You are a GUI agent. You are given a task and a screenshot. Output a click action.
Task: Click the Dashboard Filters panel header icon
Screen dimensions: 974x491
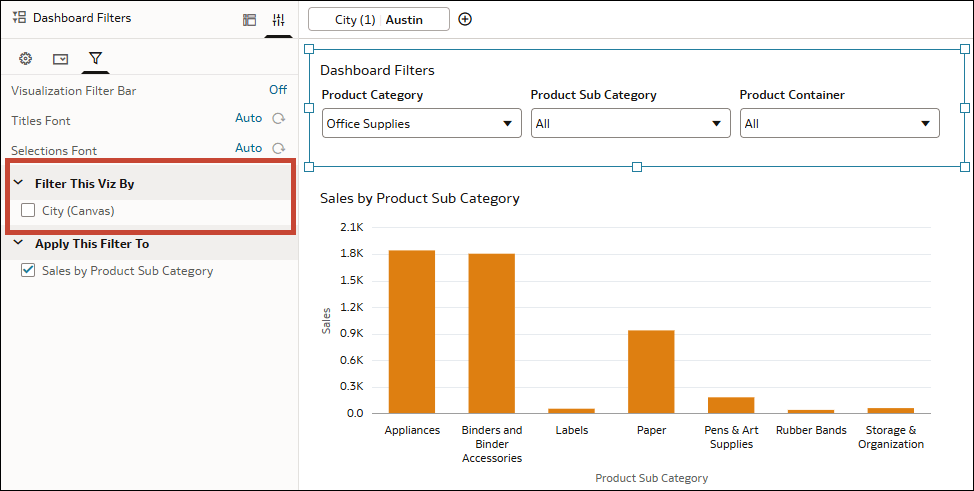[19, 18]
